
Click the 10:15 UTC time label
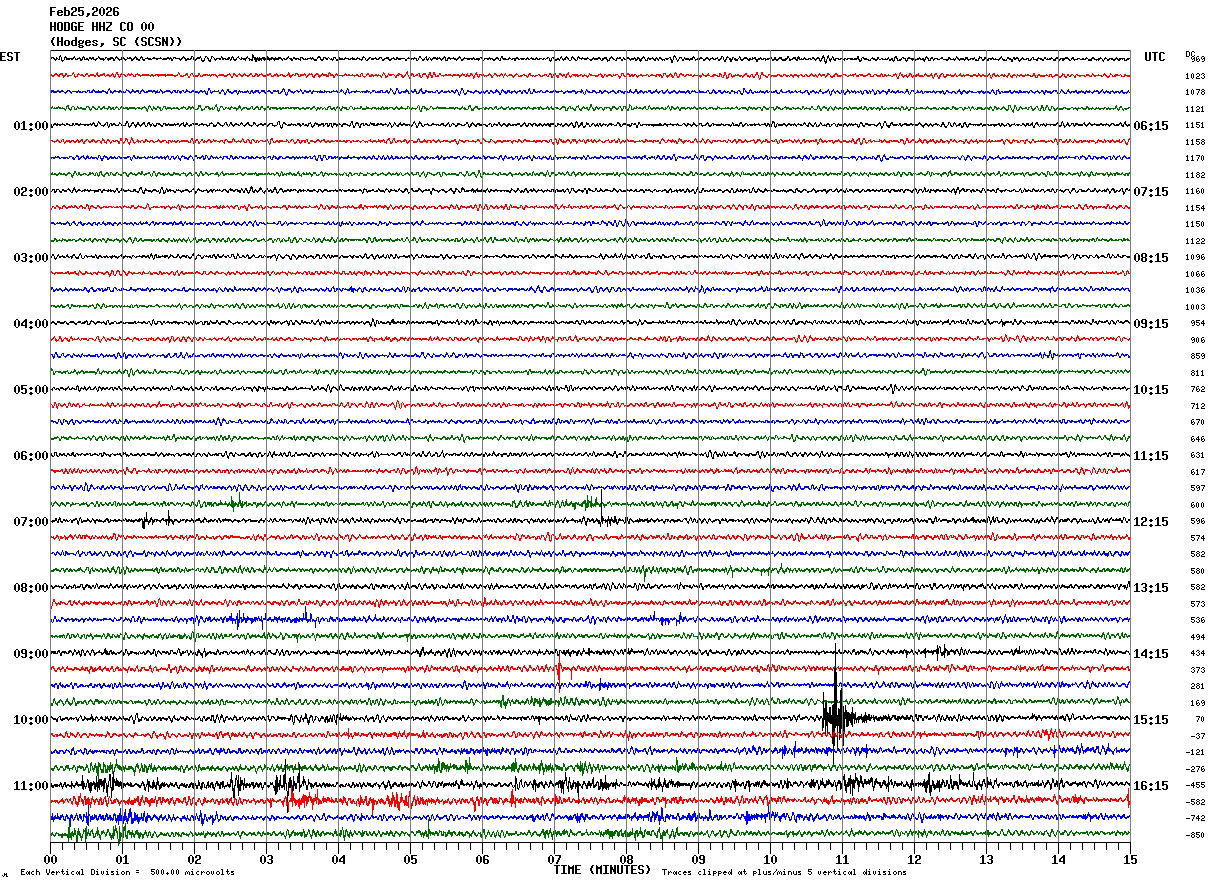pos(1151,390)
